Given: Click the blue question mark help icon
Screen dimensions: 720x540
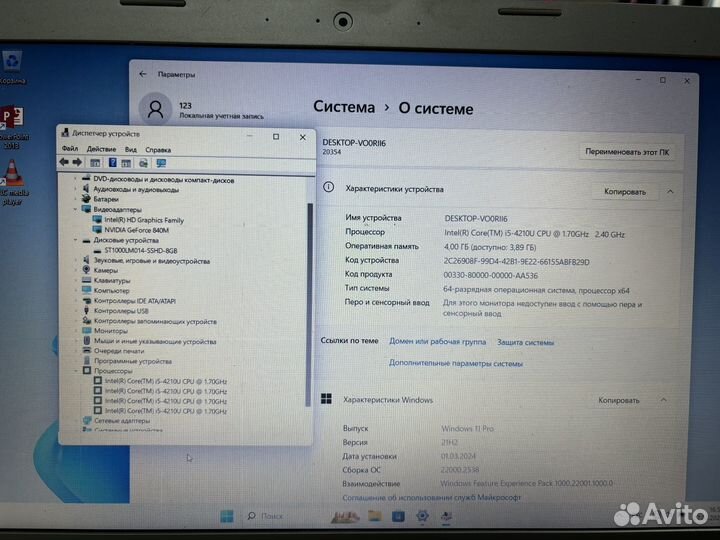Looking at the screenshot, I should [x=112, y=163].
